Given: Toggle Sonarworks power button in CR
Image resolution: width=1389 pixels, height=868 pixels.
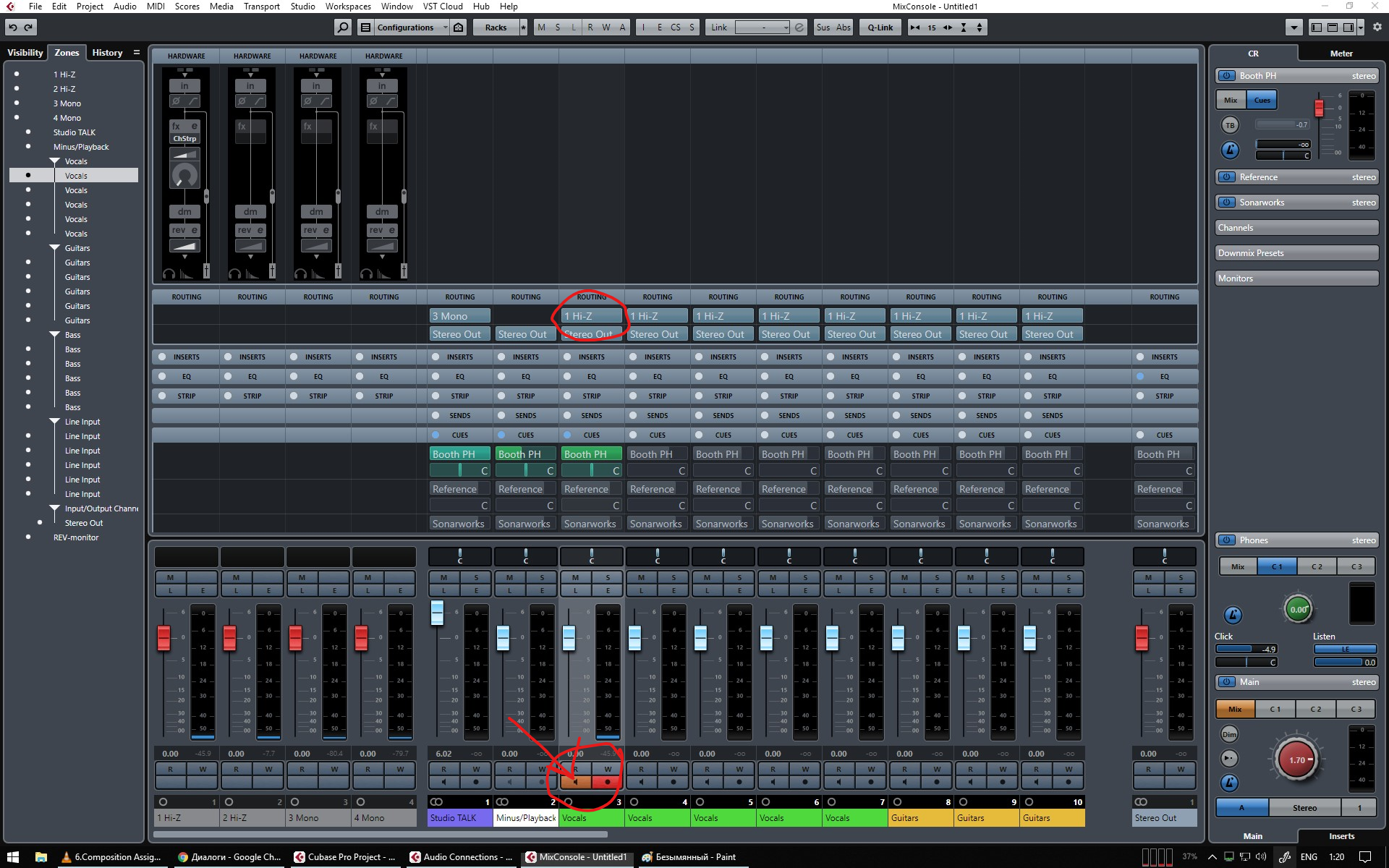Looking at the screenshot, I should point(1226,203).
